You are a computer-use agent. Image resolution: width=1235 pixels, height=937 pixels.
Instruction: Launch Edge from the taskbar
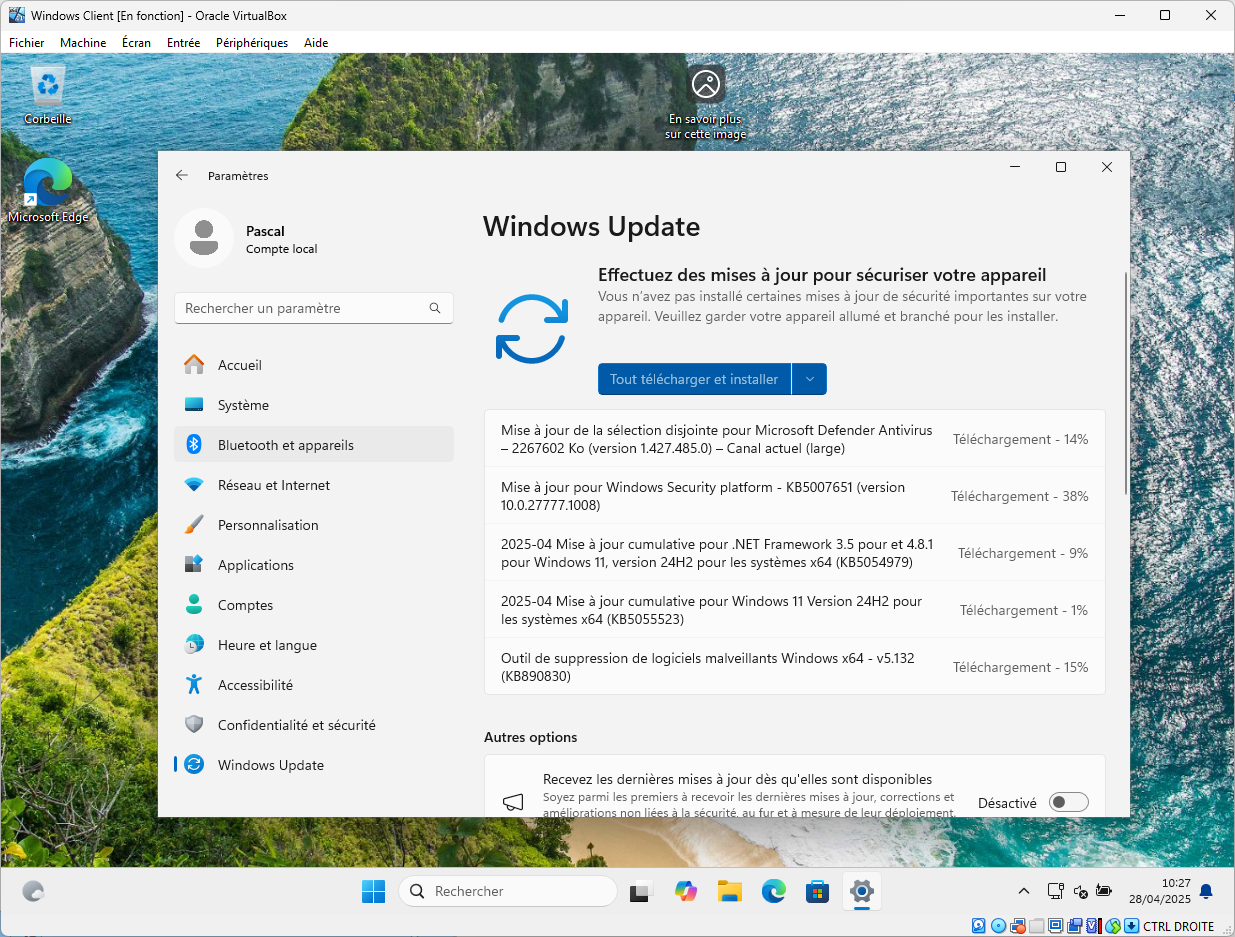tap(773, 891)
